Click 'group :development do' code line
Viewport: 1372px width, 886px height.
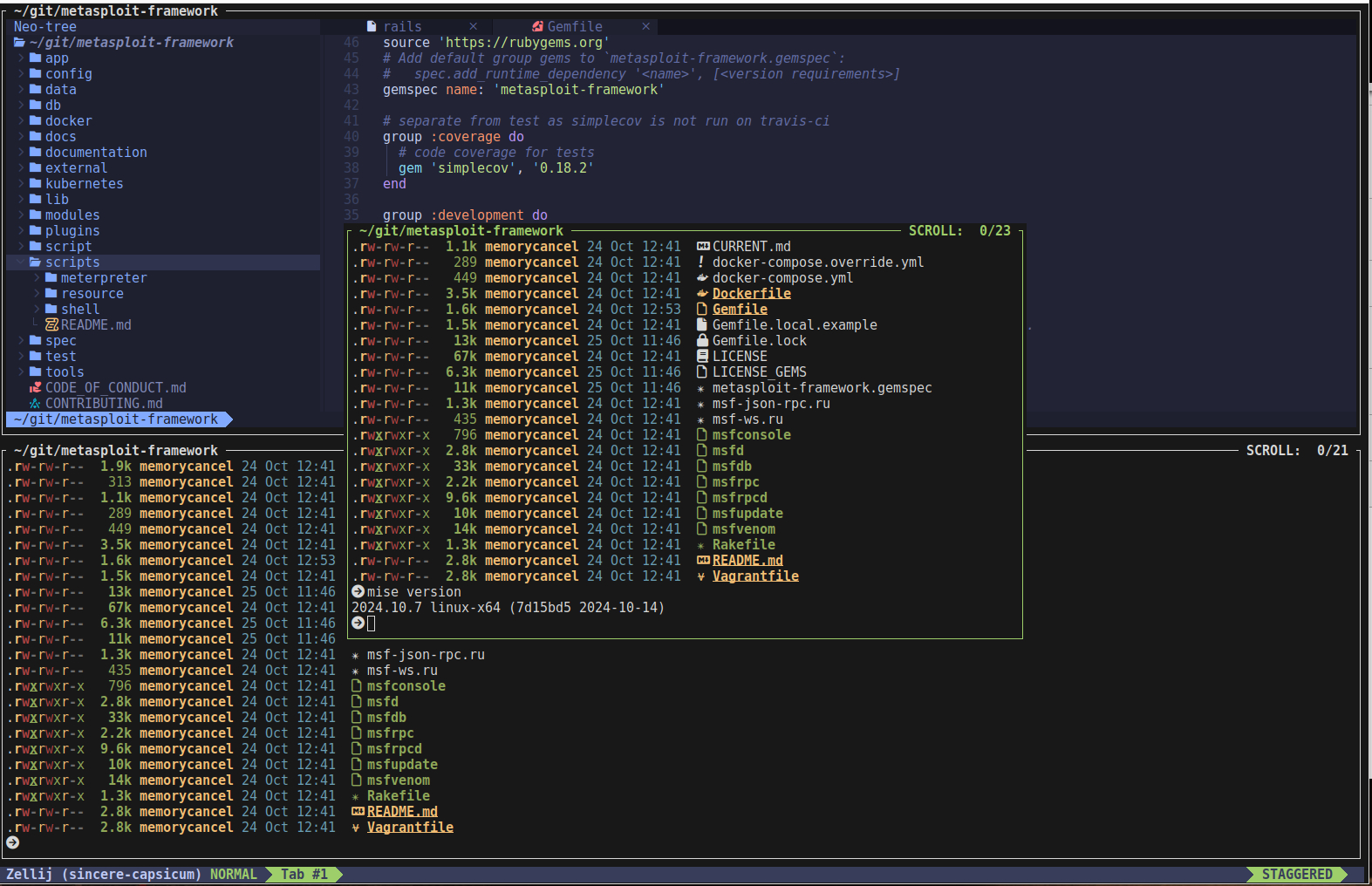click(x=466, y=215)
